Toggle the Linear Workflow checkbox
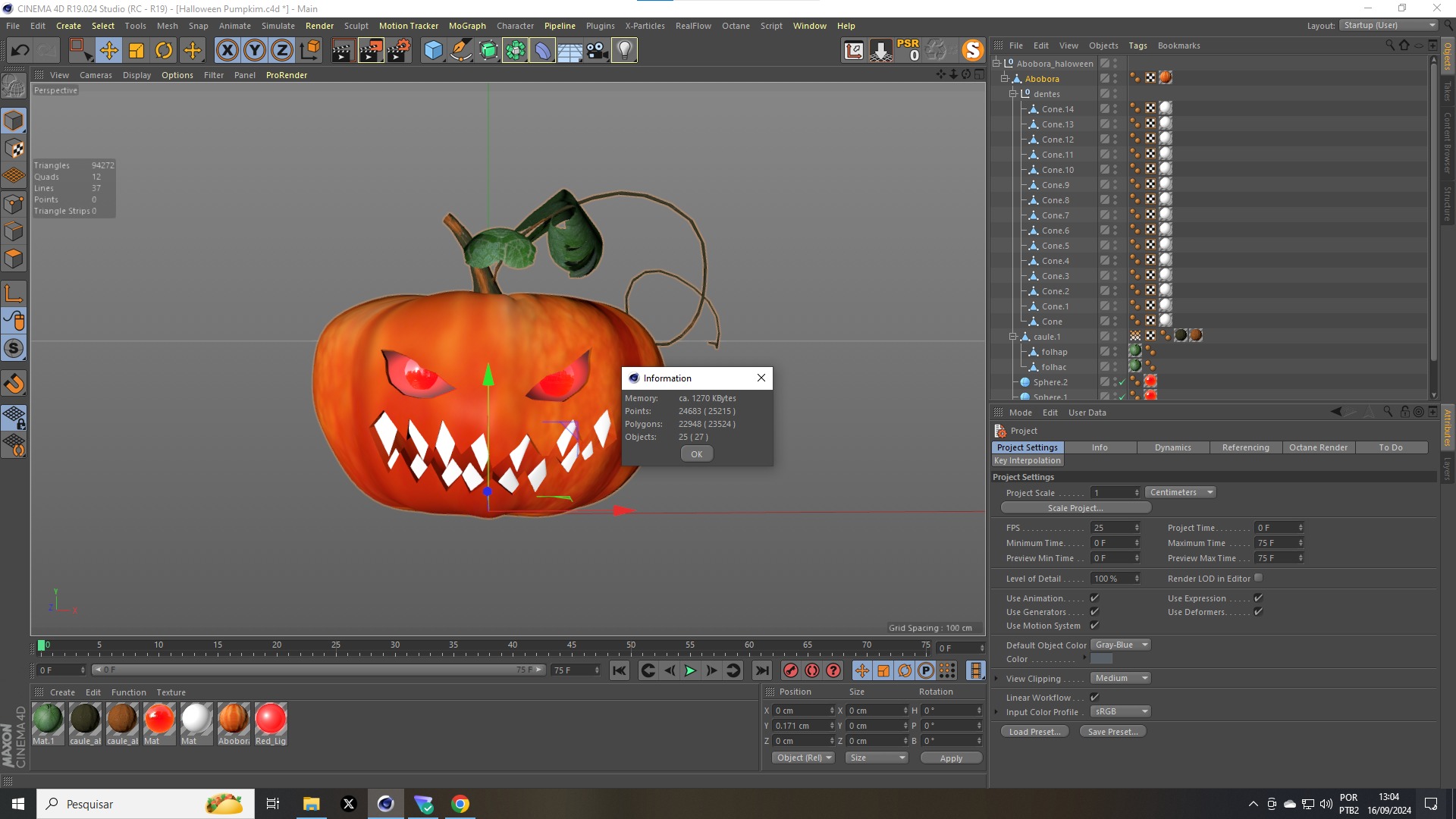 [1094, 698]
